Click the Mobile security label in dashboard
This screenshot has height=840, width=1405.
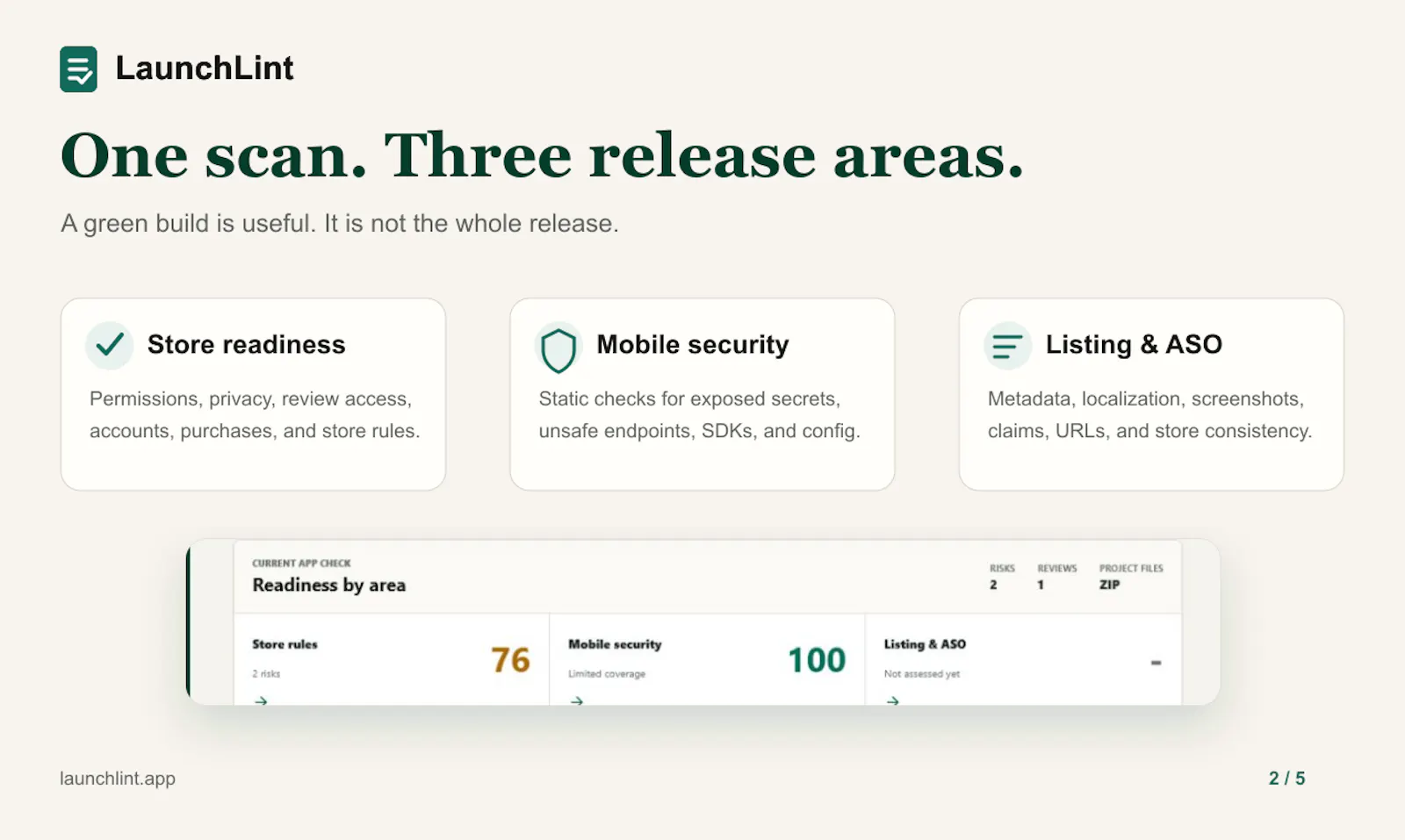(615, 644)
